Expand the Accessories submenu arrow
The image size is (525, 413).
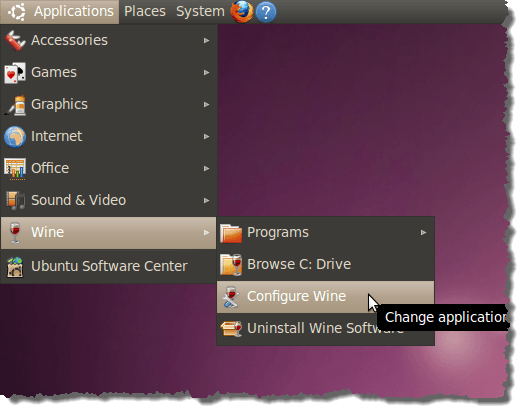(207, 41)
